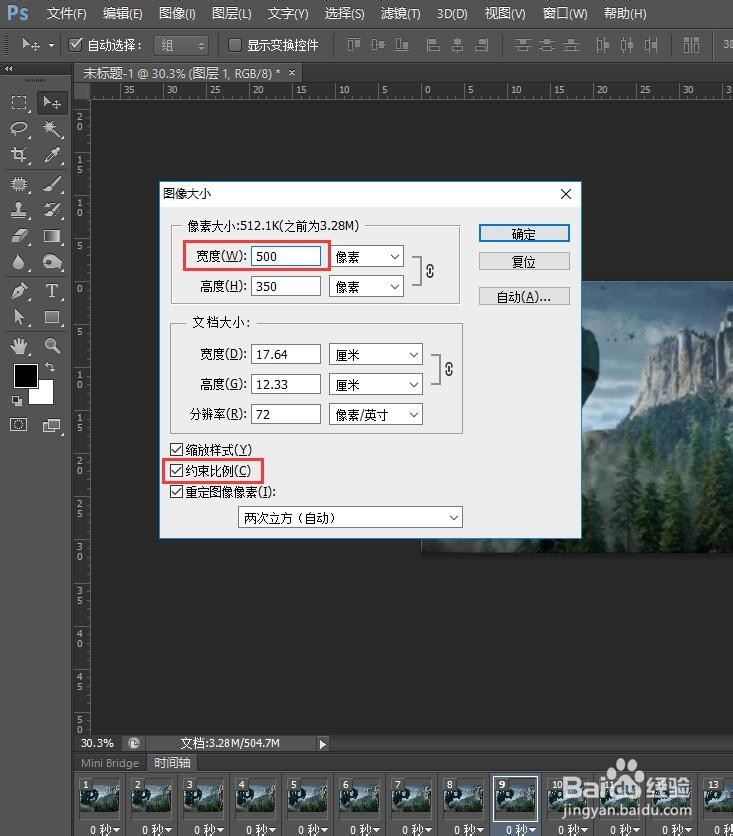Click the background color swatch (white)

[x=45, y=395]
